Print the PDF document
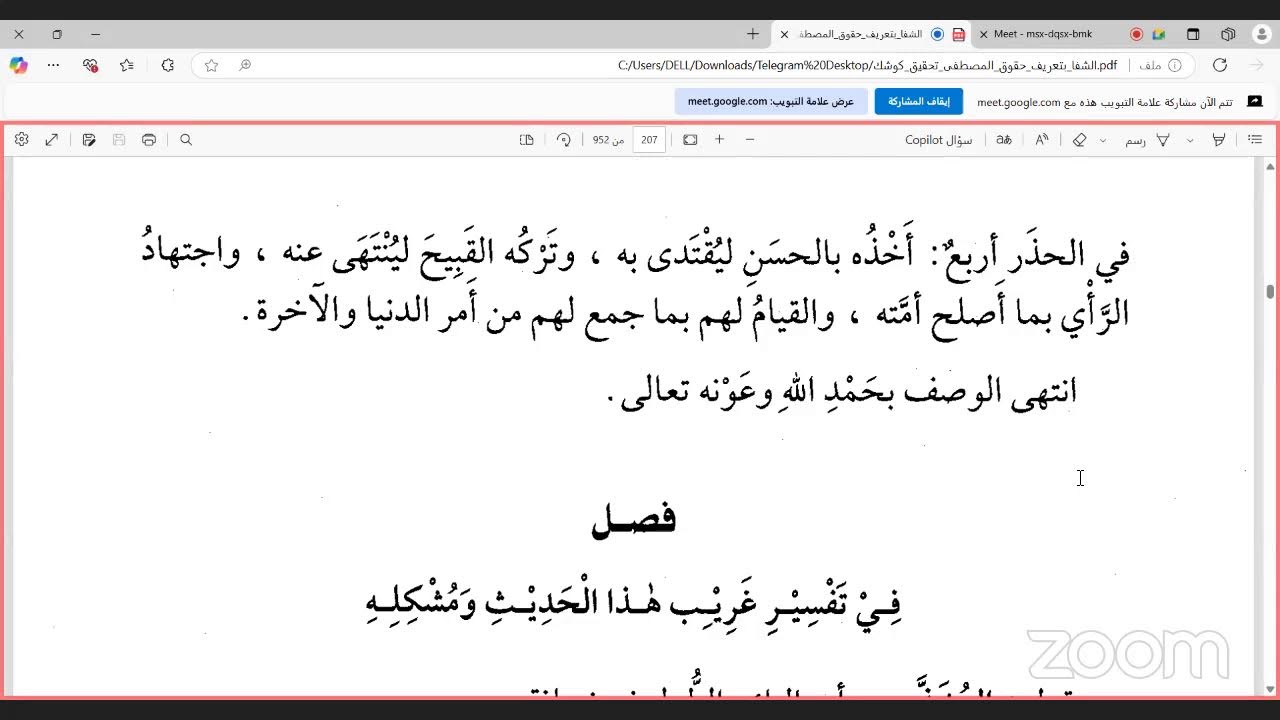The image size is (1280, 720). coord(149,140)
